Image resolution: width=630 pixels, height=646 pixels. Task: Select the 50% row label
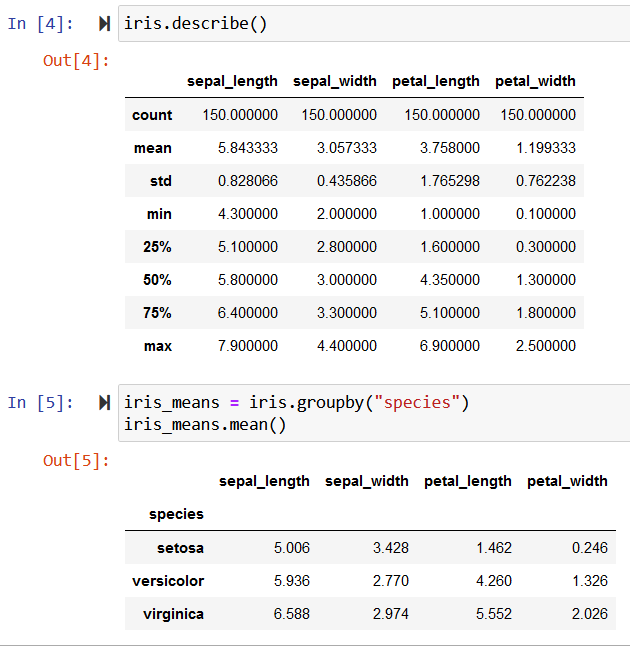157,280
